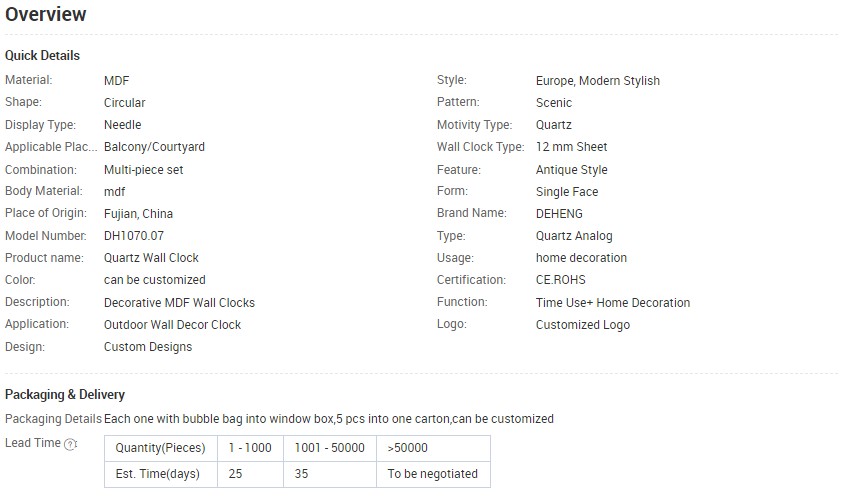The height and width of the screenshot is (504, 849).
Task: Click the Fujian, China origin value
Action: 138,214
